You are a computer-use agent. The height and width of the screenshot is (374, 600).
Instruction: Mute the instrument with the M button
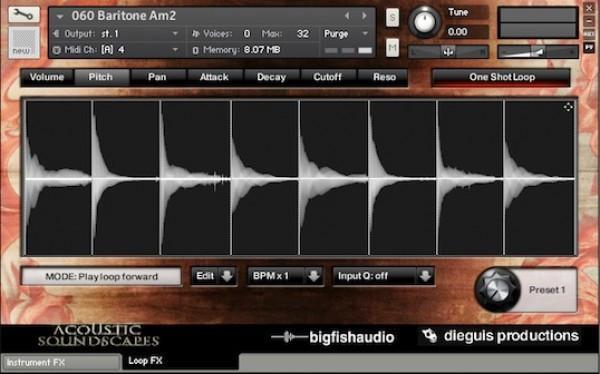coord(392,47)
